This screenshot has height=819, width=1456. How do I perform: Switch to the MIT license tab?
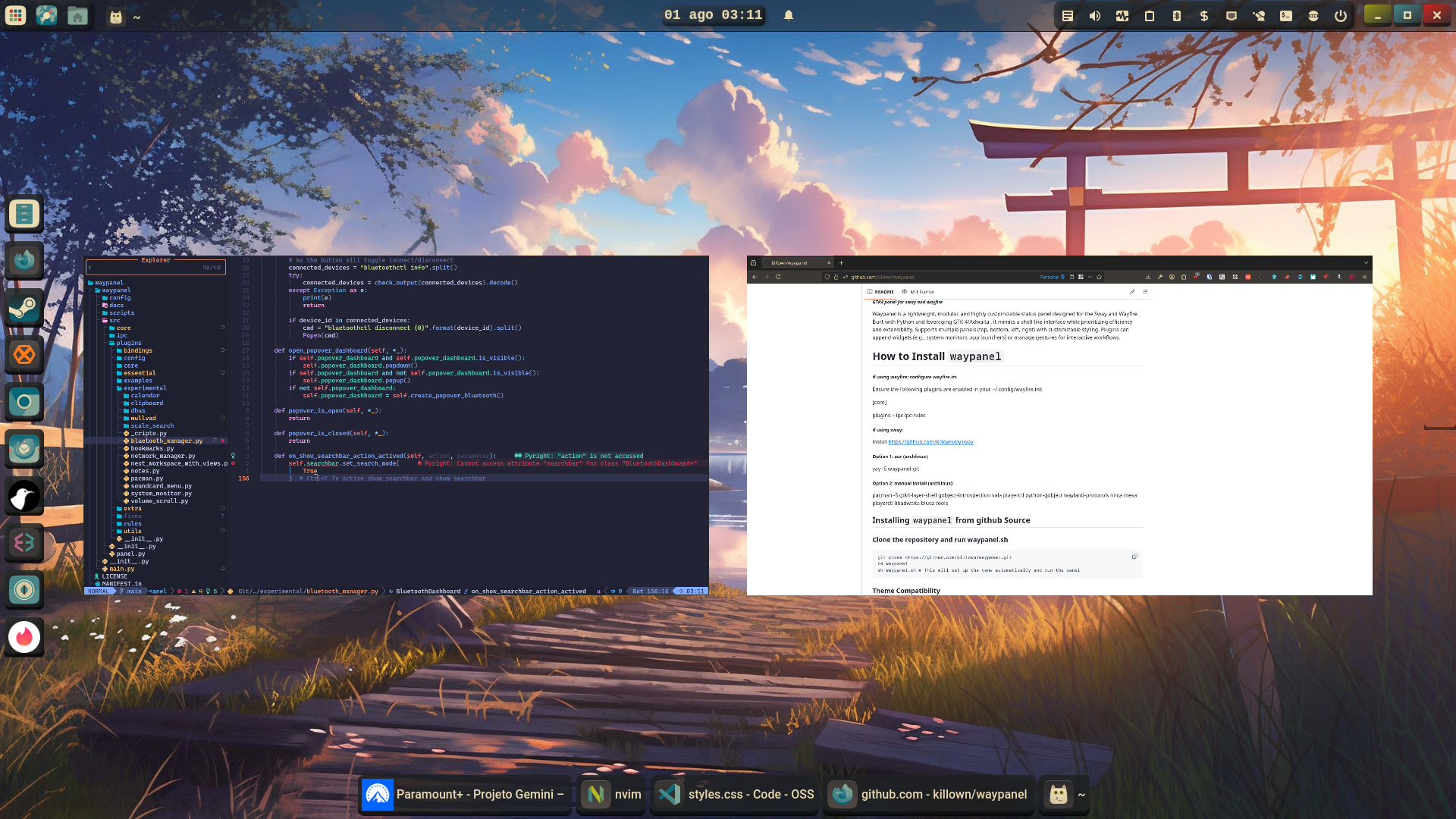pyautogui.click(x=922, y=291)
